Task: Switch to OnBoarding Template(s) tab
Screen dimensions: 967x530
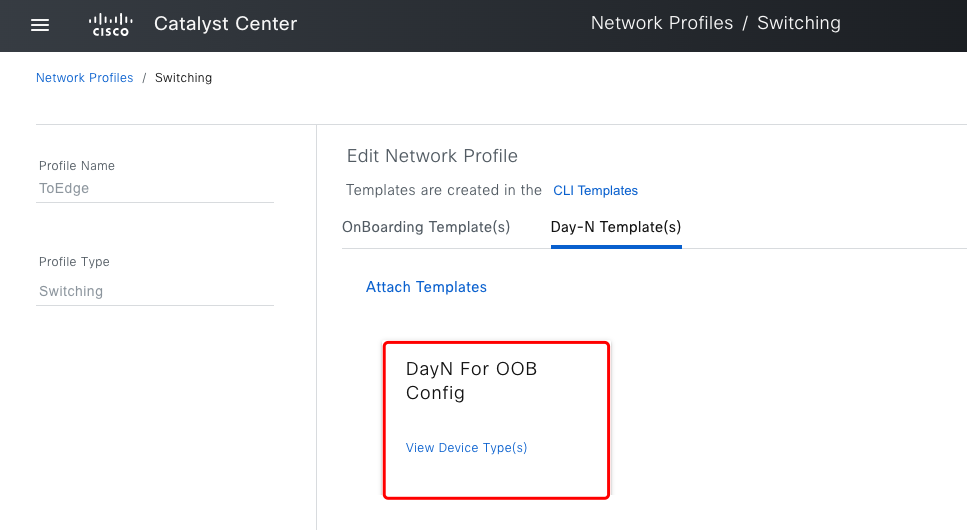Action: [x=426, y=227]
